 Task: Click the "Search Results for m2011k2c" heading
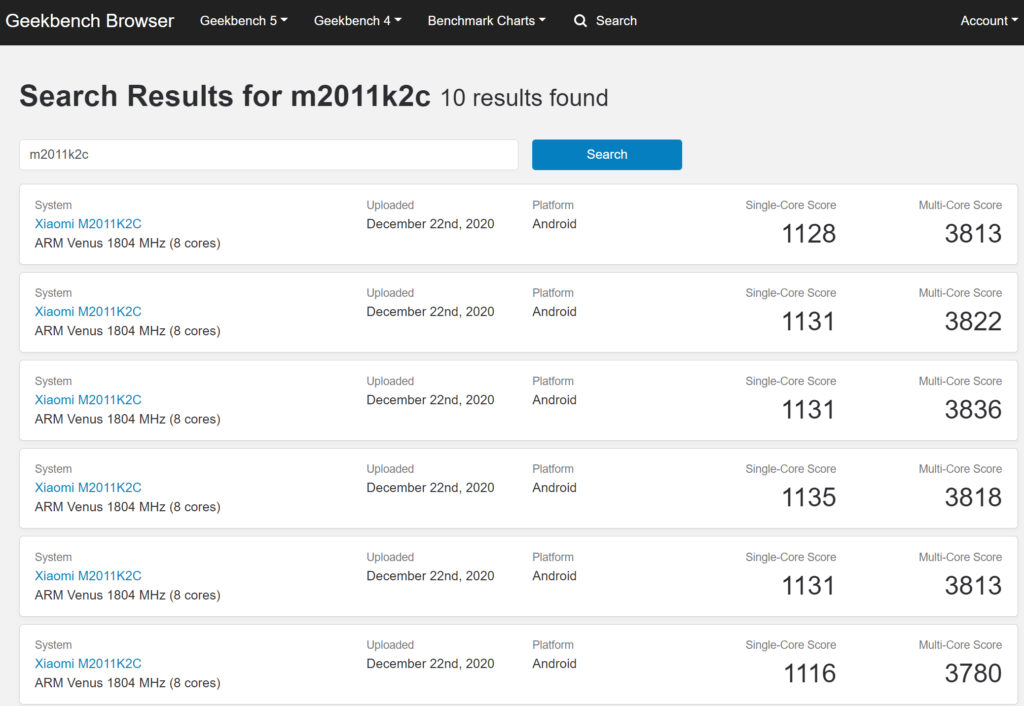225,96
